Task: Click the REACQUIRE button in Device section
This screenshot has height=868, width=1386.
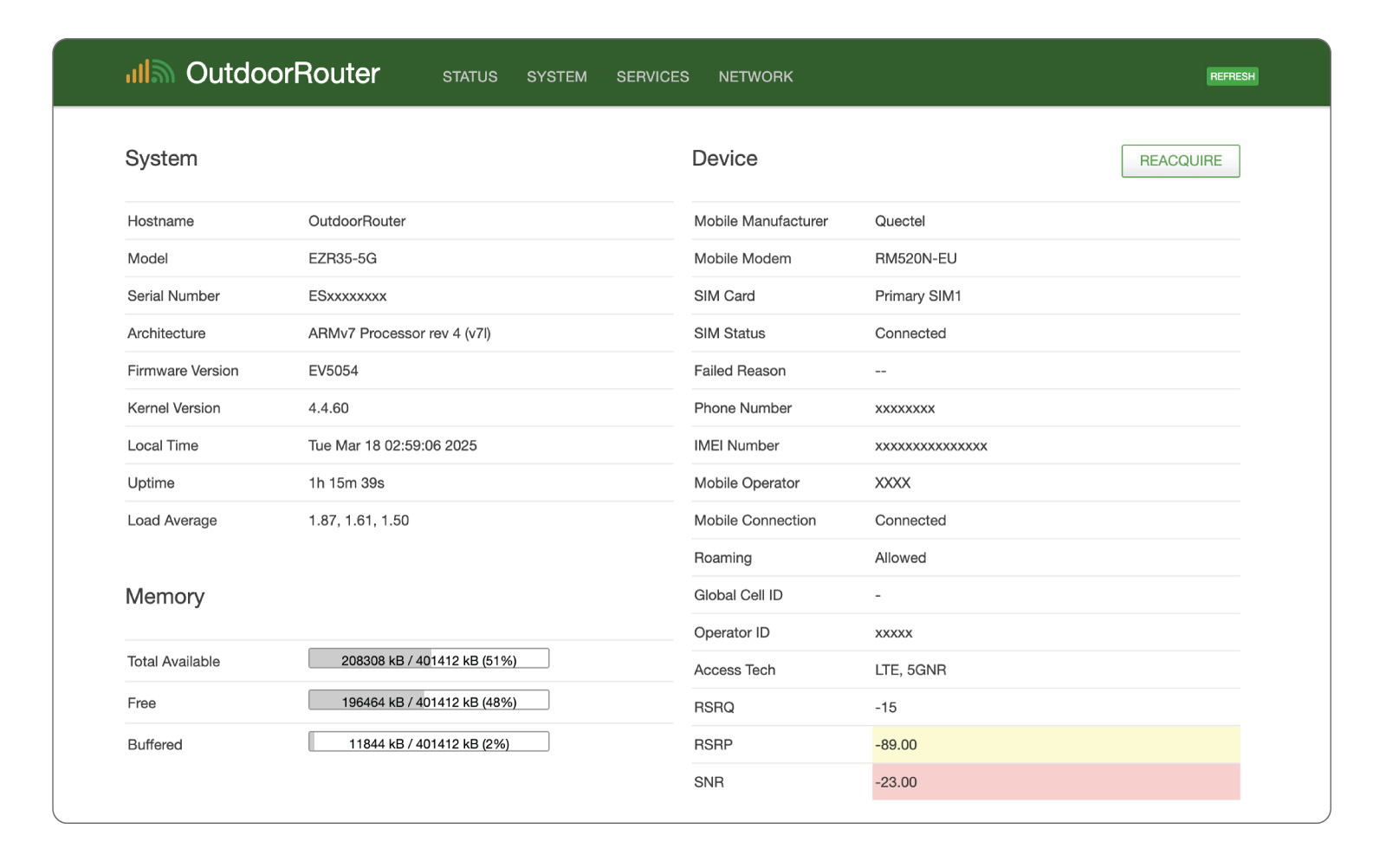Action: click(x=1180, y=161)
